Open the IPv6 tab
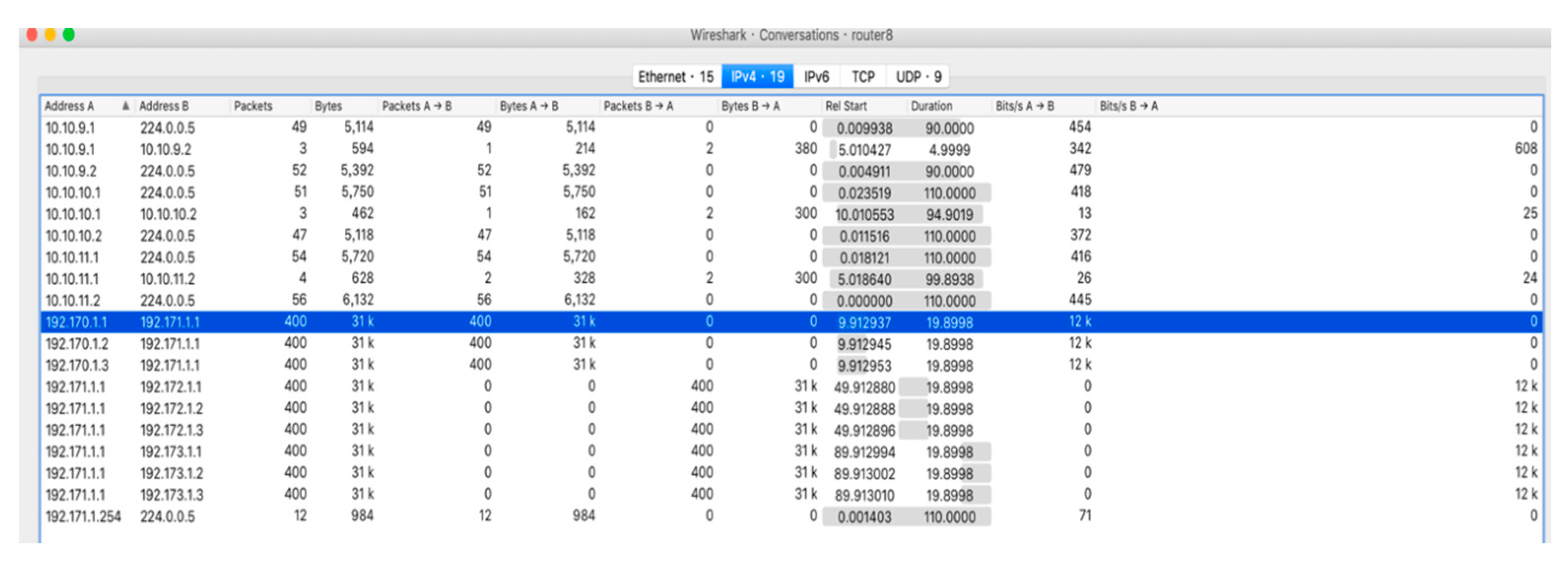 click(816, 77)
